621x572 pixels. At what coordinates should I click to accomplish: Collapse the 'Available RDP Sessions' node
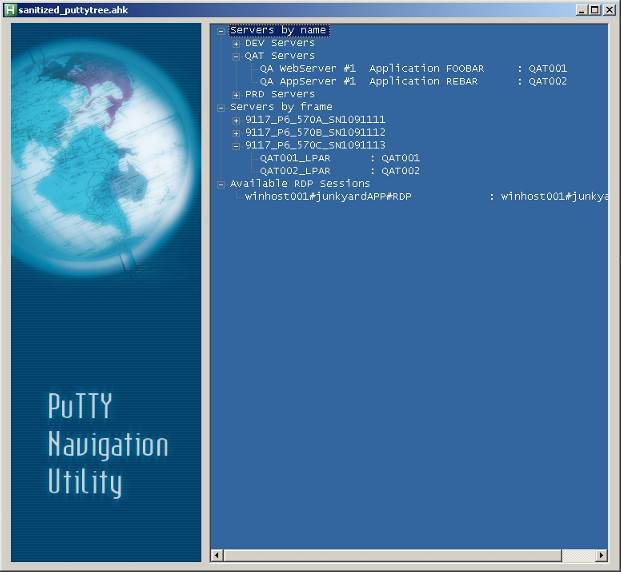pyautogui.click(x=221, y=184)
